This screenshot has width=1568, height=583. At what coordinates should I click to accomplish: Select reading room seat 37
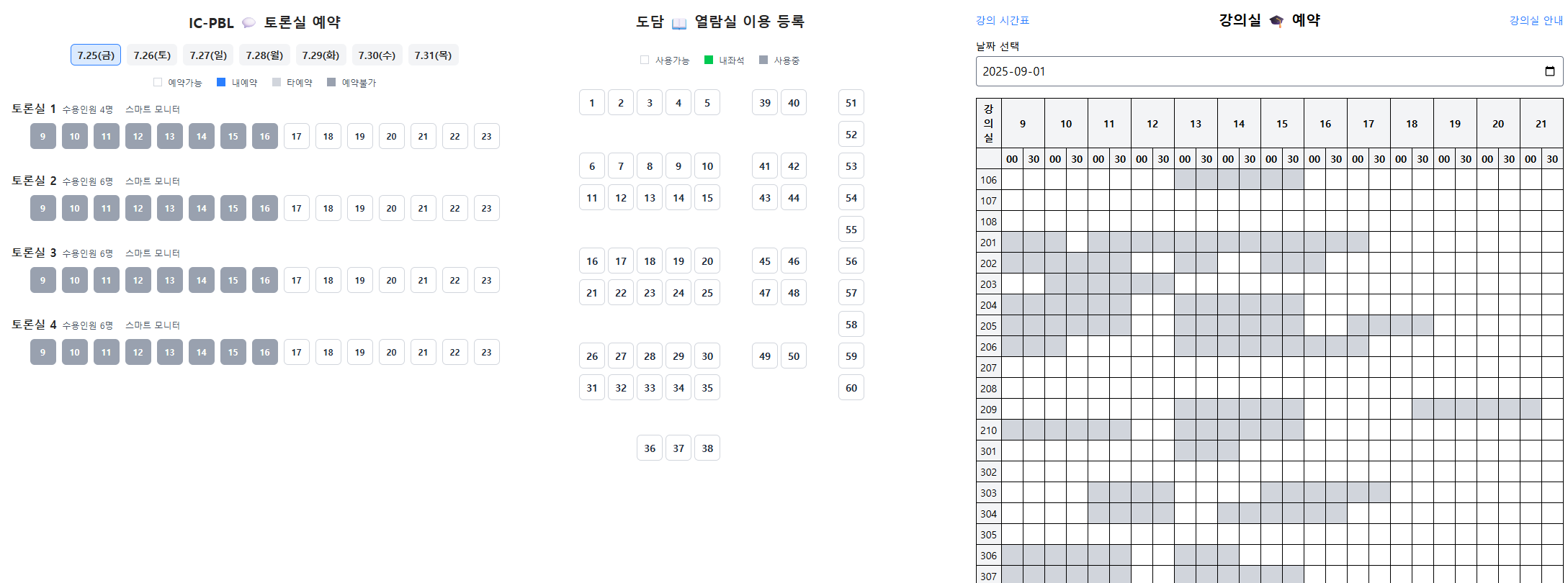(x=678, y=448)
